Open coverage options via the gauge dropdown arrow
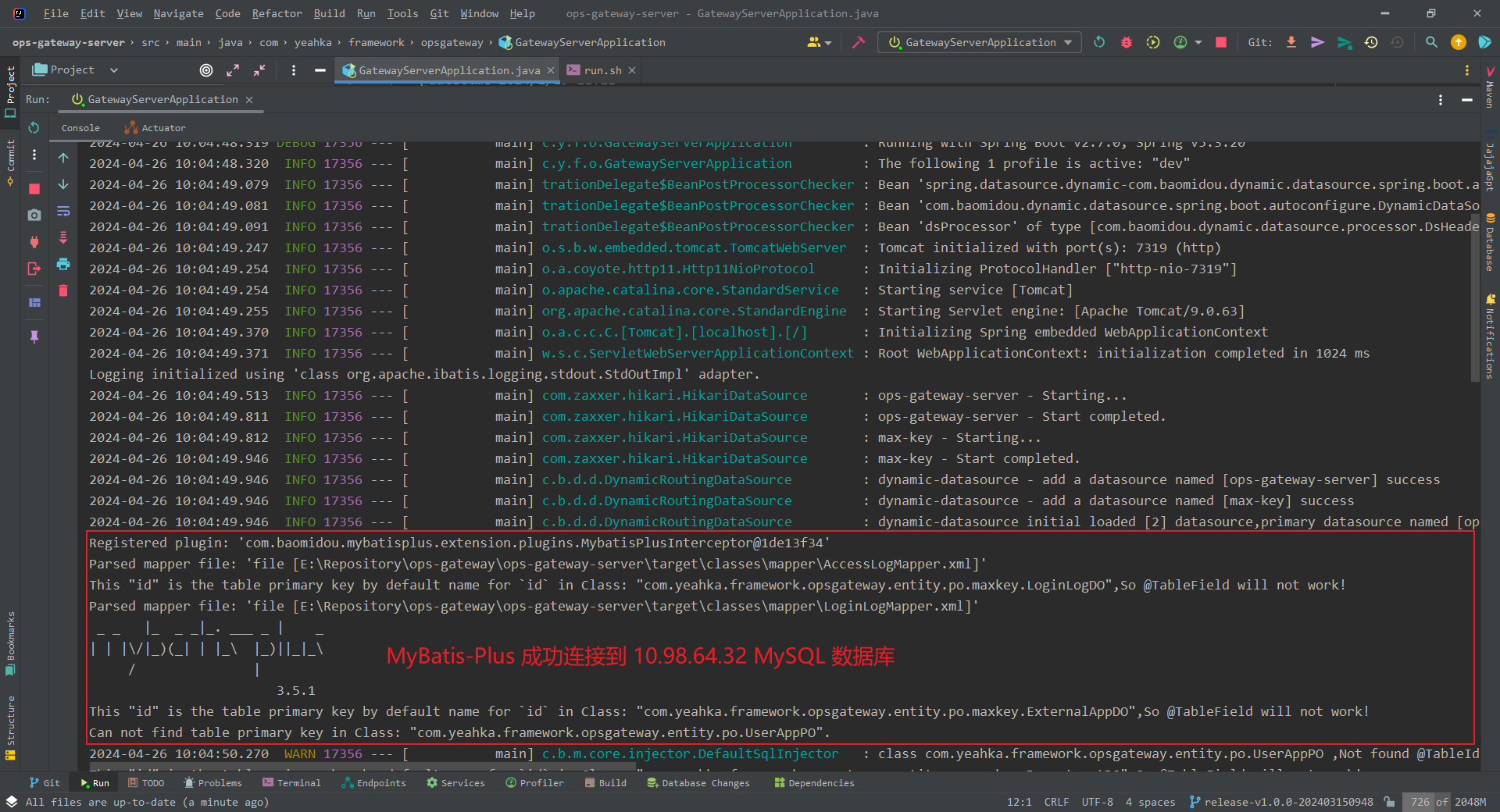The width and height of the screenshot is (1500, 812). [x=1198, y=42]
